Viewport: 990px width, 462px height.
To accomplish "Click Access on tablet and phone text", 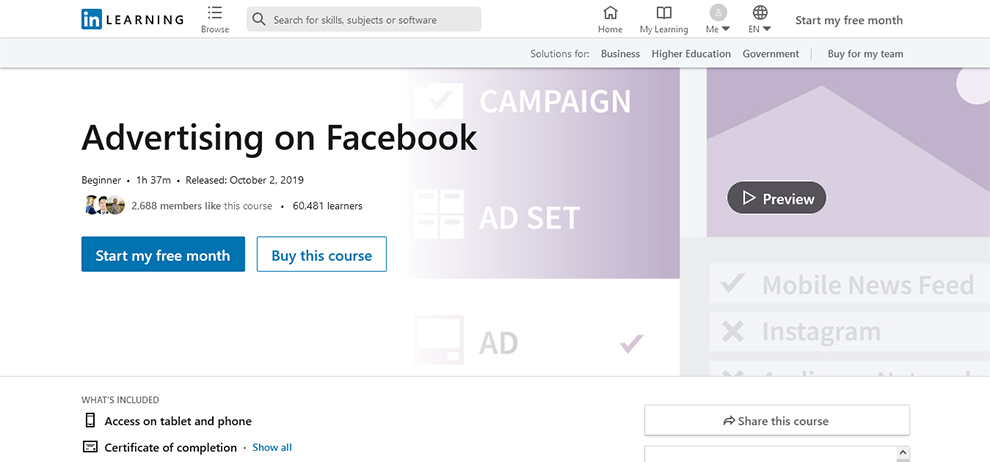I will (x=178, y=421).
